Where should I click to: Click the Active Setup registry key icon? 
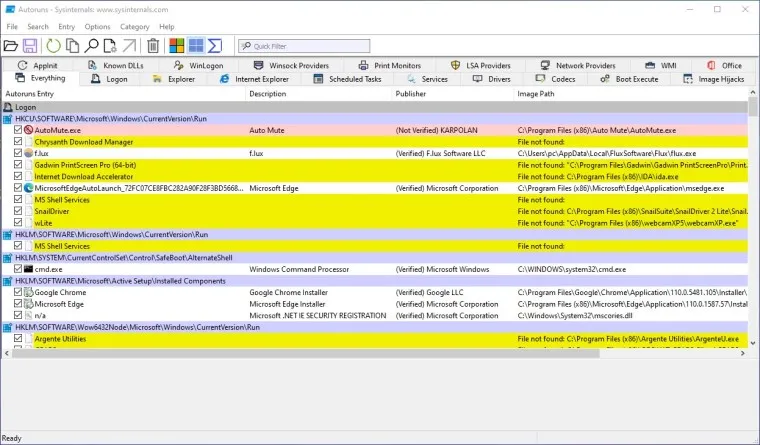coord(7,281)
